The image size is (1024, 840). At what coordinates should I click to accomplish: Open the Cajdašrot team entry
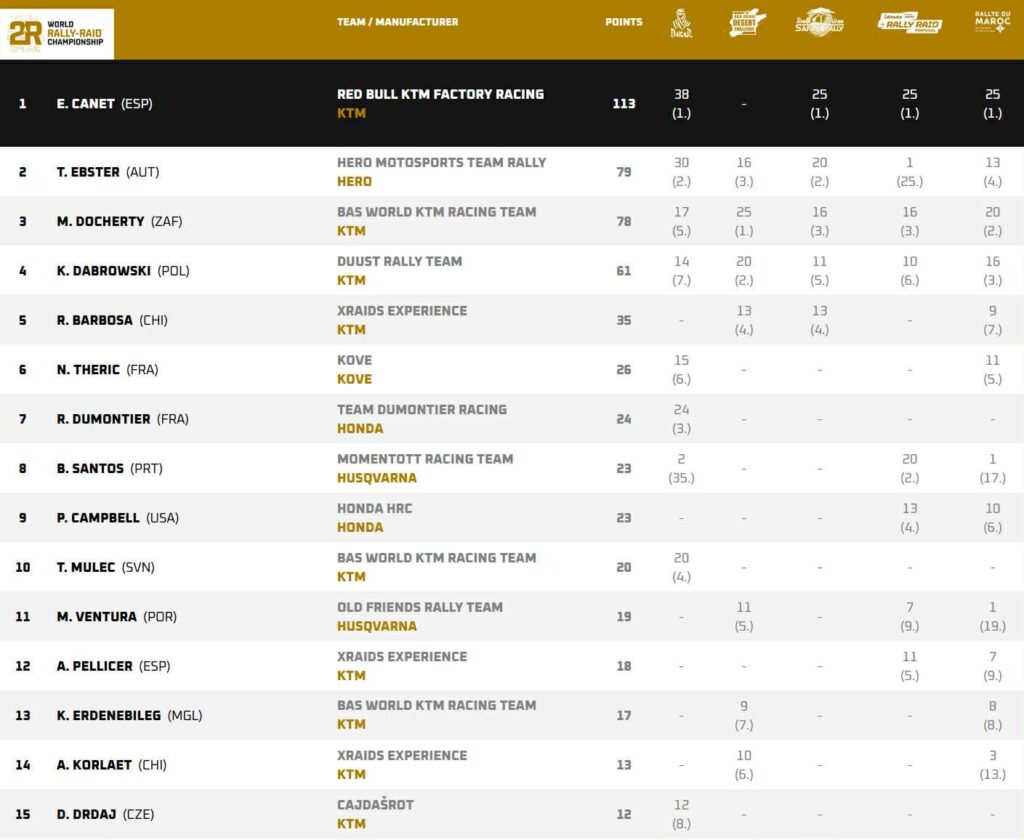tap(375, 804)
